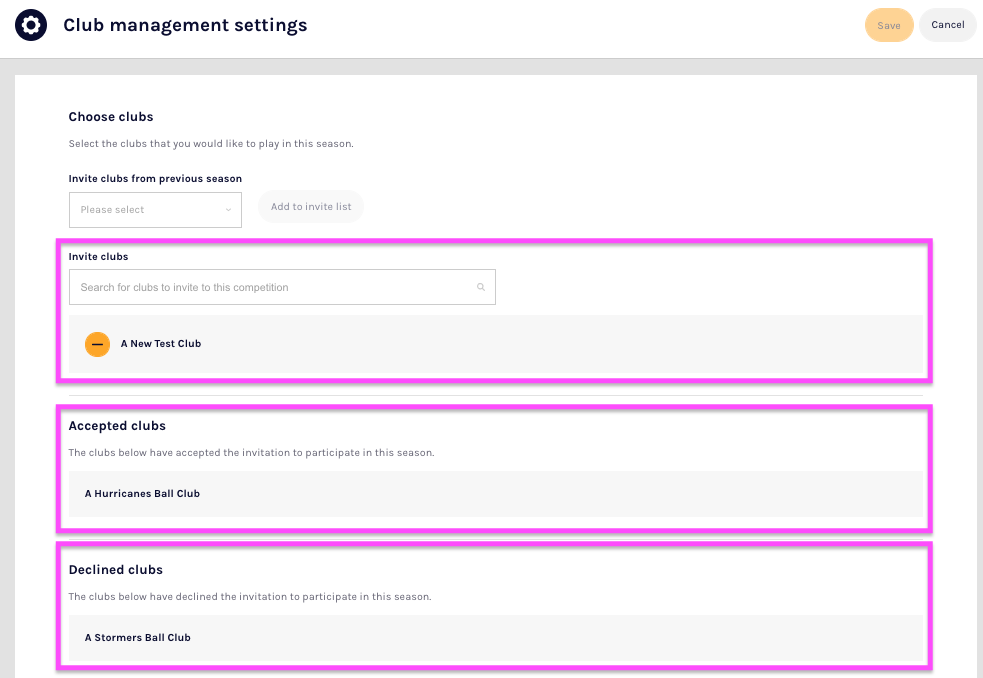Click the 'Choose clubs' heading
Image resolution: width=983 pixels, height=678 pixels.
(x=111, y=117)
